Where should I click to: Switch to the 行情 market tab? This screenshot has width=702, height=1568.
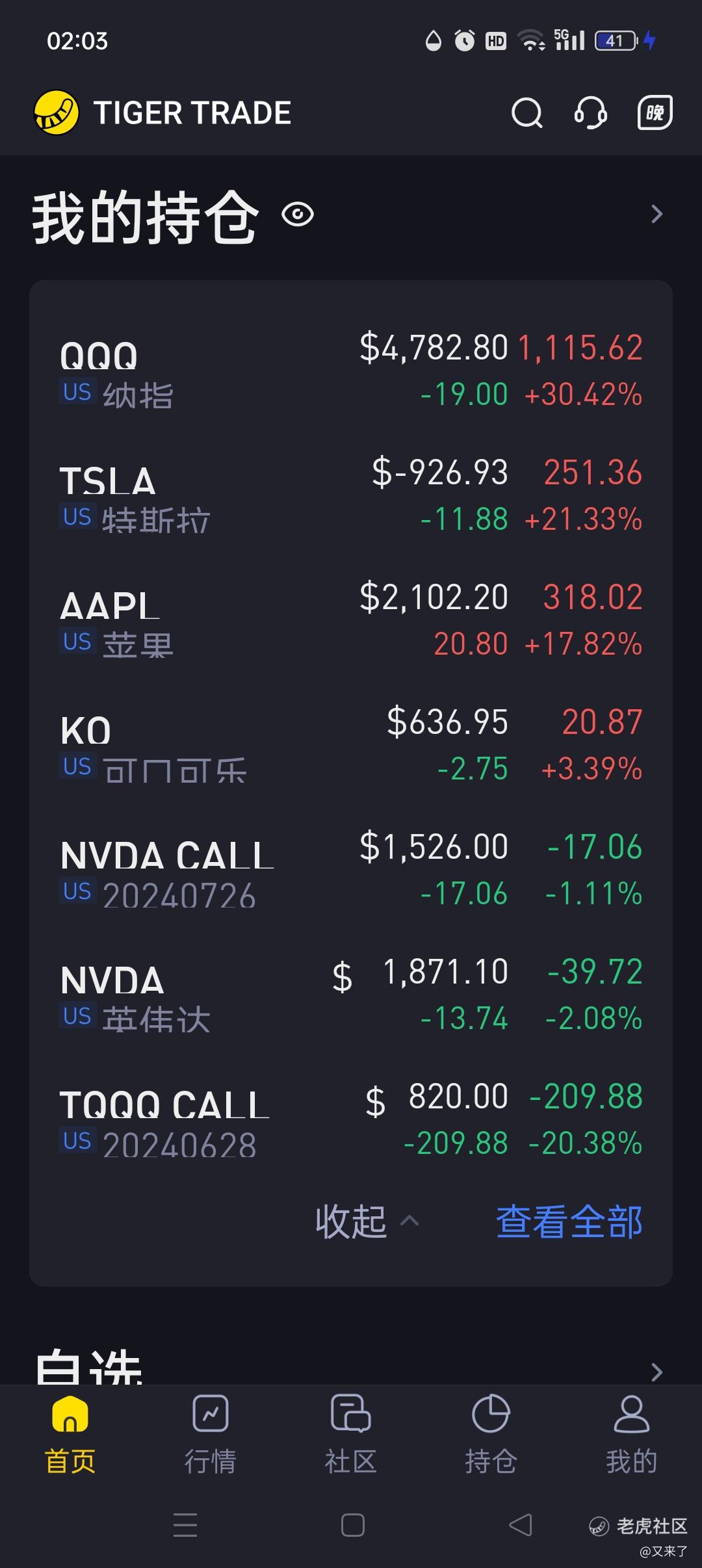[x=211, y=1435]
